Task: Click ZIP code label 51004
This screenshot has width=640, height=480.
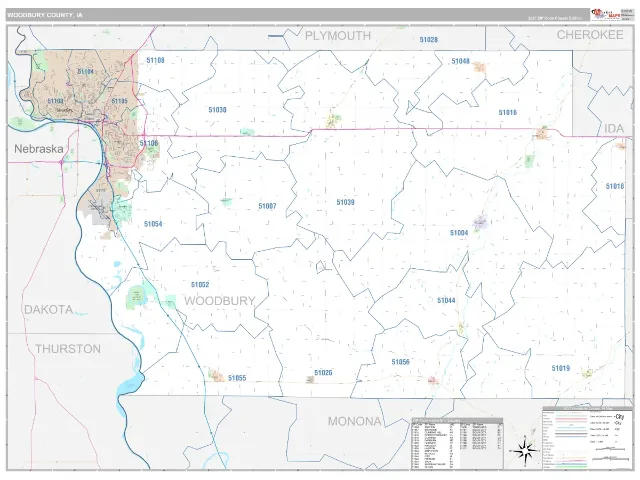Action: point(459,233)
